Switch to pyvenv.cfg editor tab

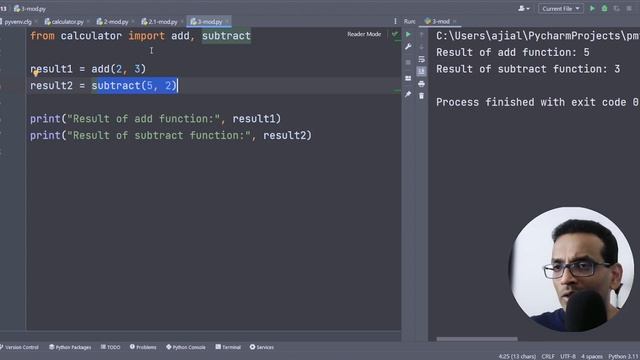(x=18, y=22)
